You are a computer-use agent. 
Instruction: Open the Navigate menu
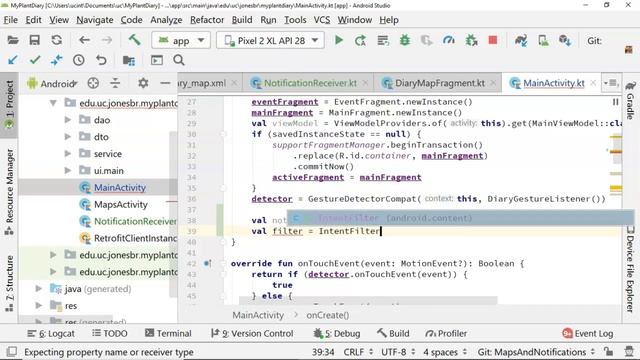(95, 20)
